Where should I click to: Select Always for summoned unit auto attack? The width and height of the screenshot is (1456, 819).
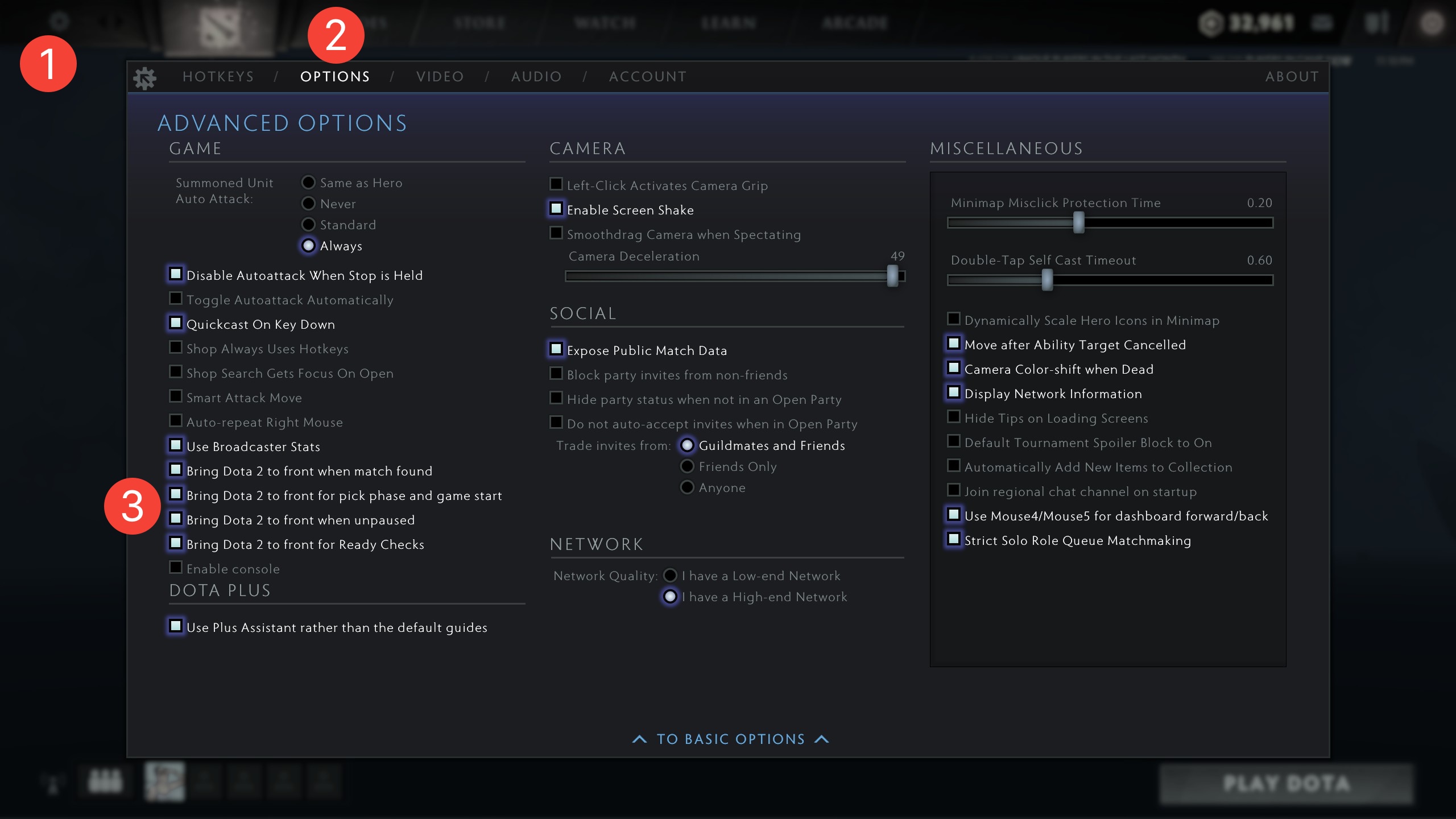308,246
